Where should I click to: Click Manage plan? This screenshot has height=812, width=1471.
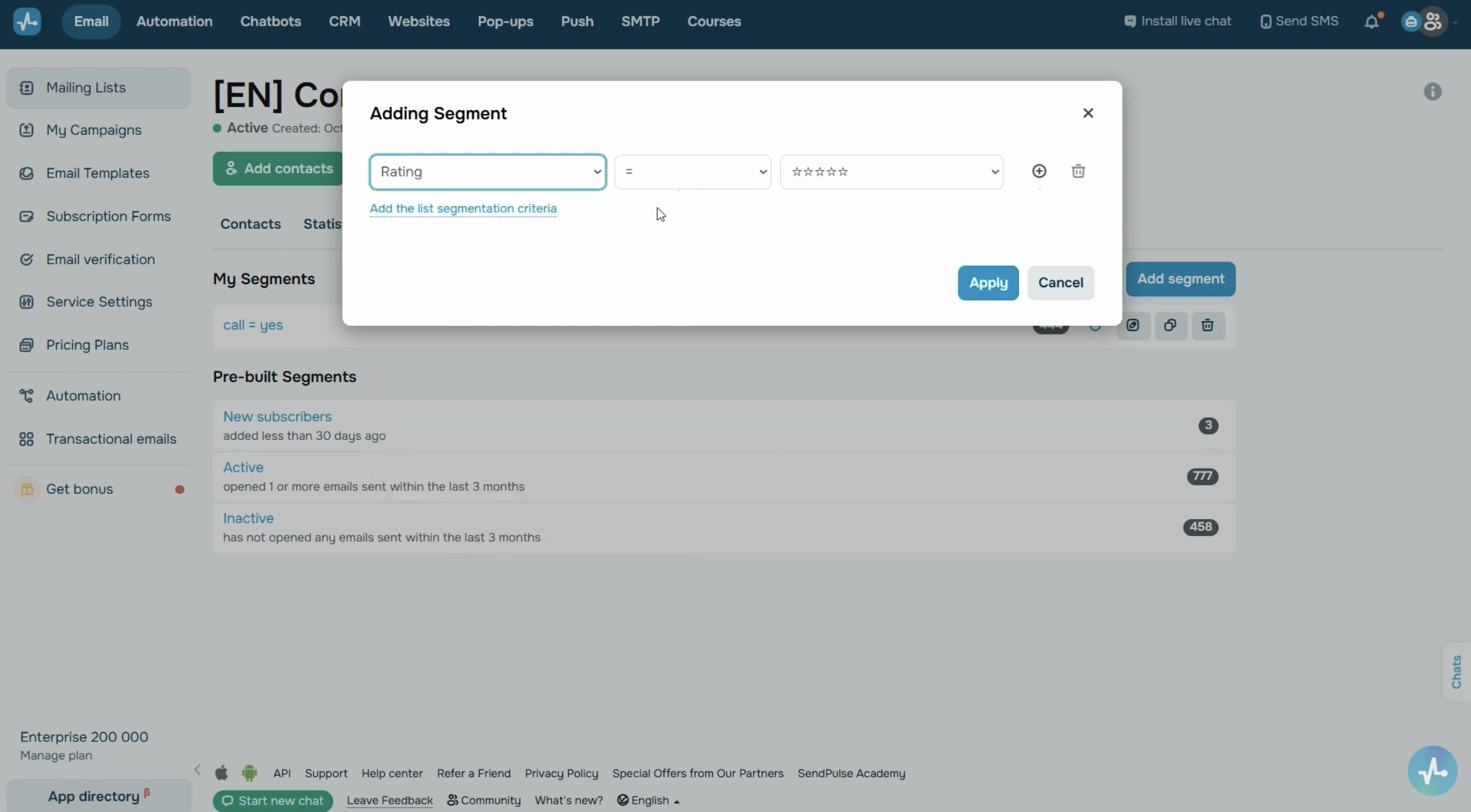click(x=56, y=756)
